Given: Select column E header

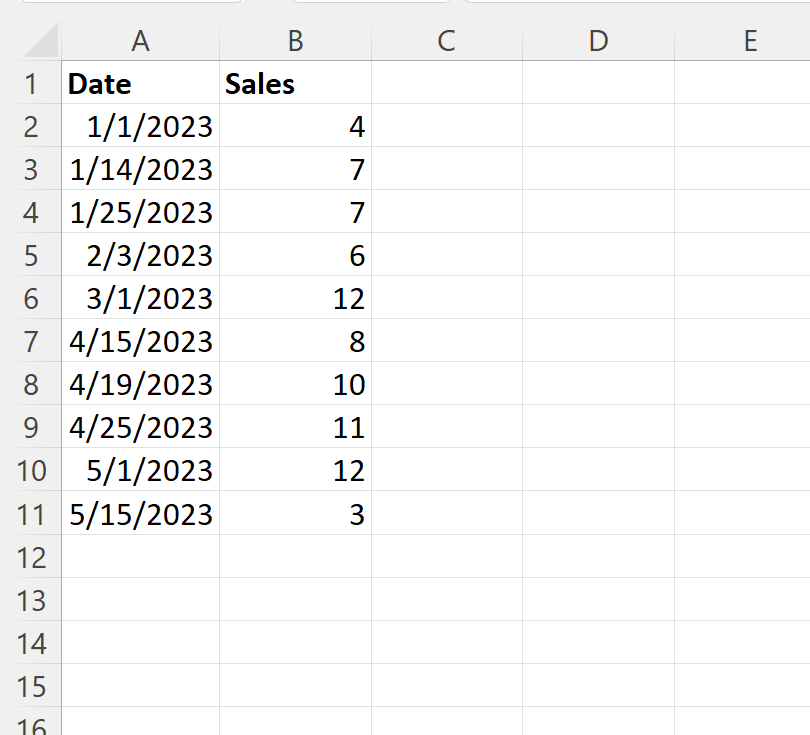Looking at the screenshot, I should [x=742, y=40].
